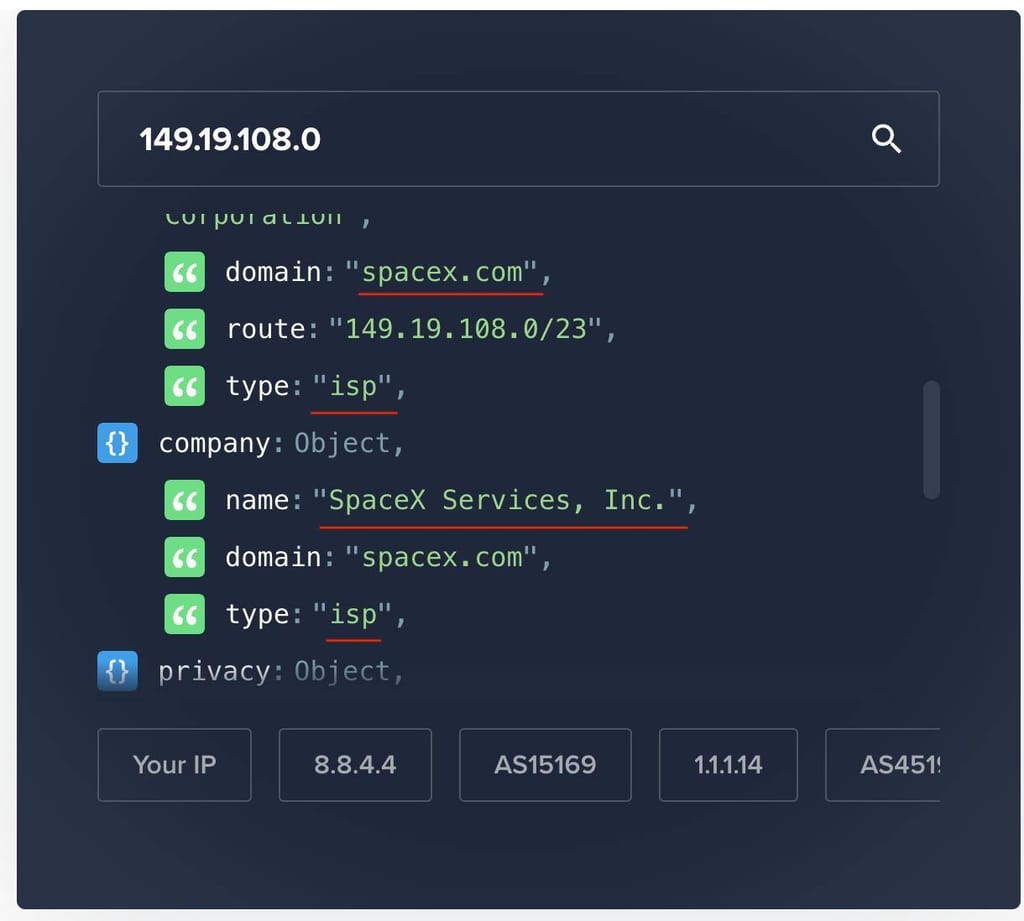
Task: Click the quote icon beside domain above route
Action: coord(184,272)
